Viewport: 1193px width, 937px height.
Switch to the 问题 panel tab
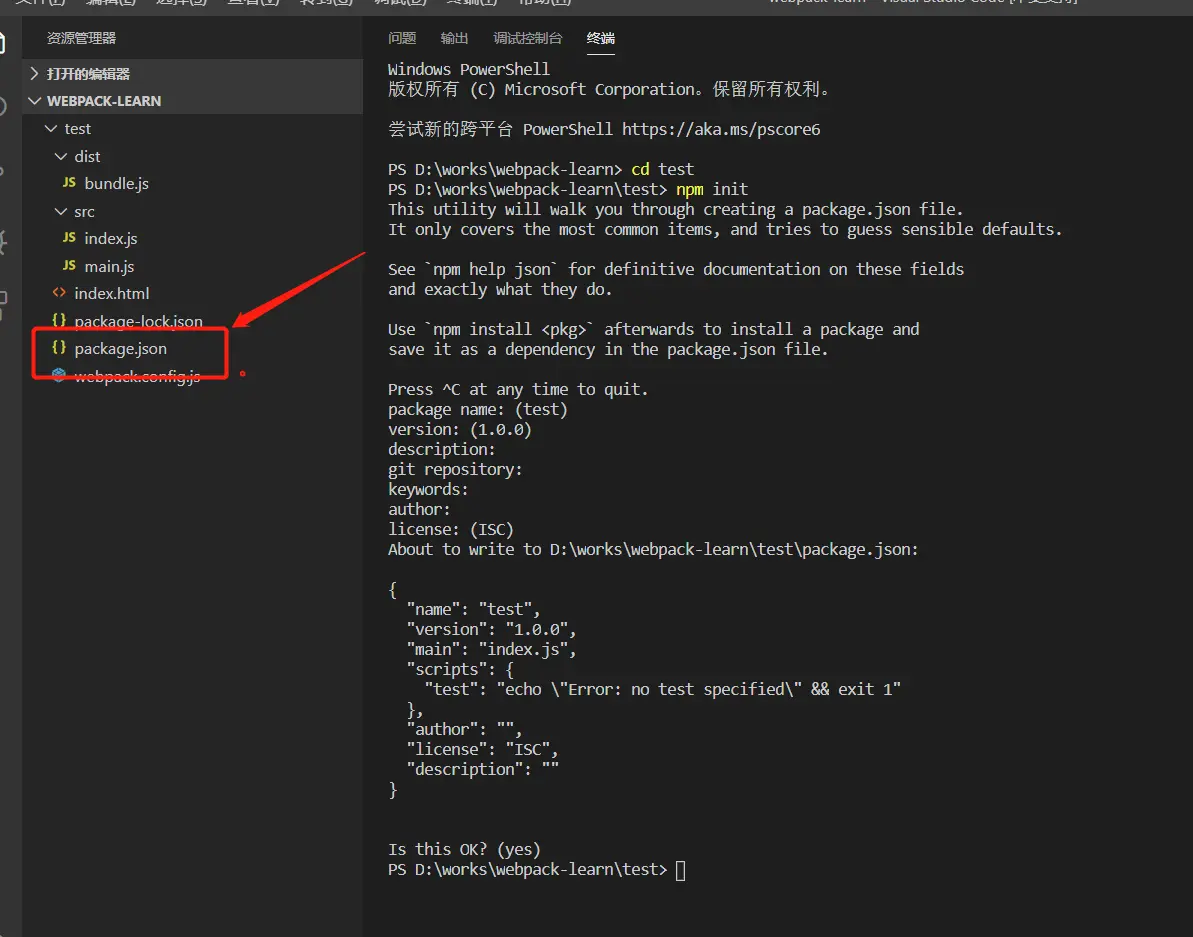point(402,38)
